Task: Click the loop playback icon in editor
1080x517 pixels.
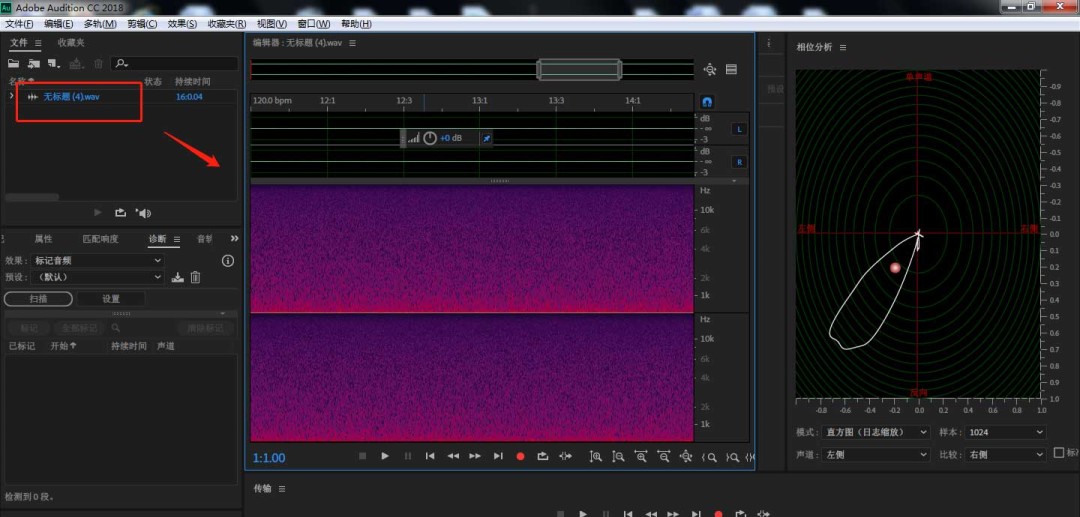Action: click(543, 456)
